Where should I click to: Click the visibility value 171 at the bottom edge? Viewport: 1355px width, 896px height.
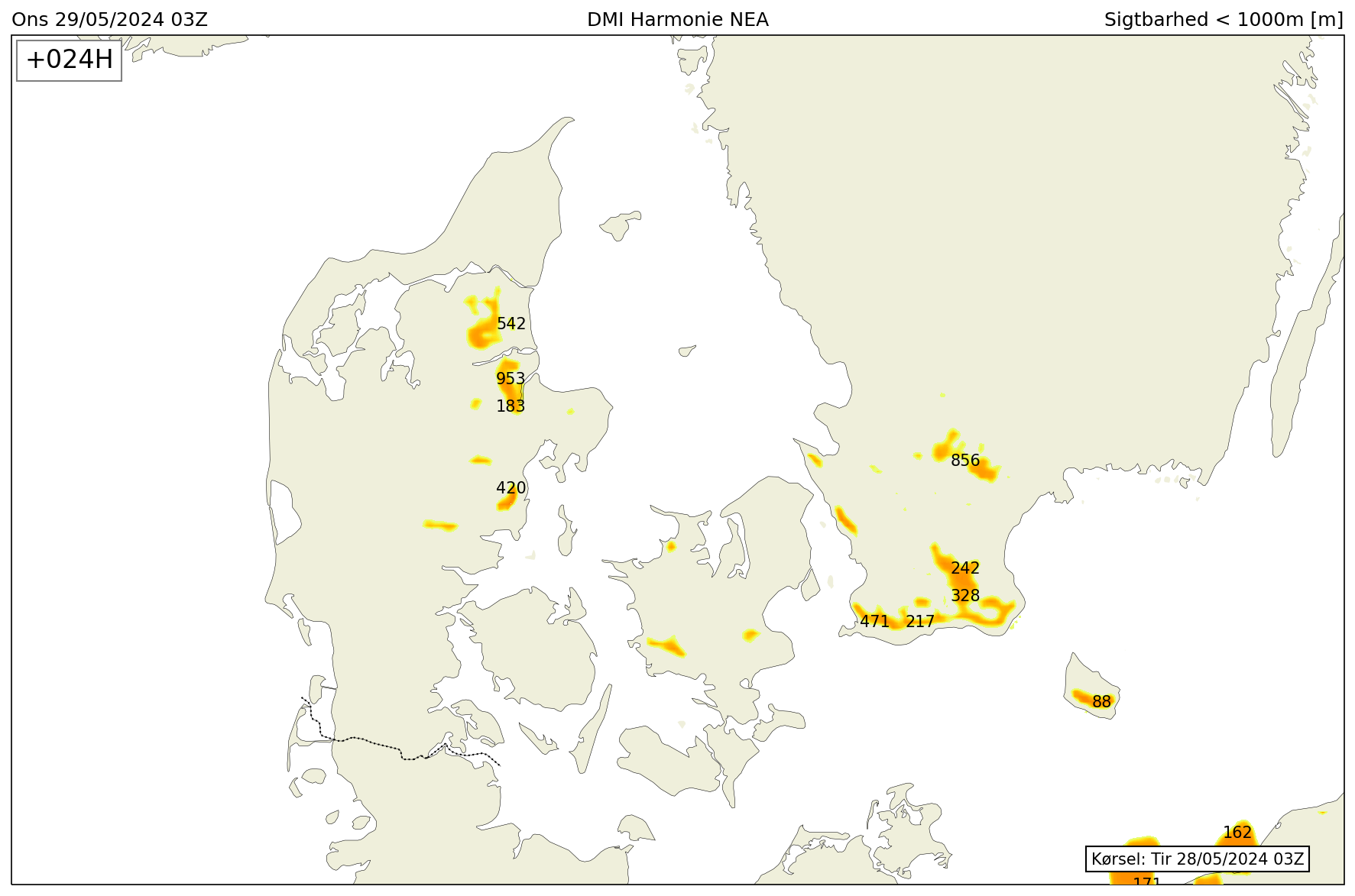pyautogui.click(x=1147, y=881)
